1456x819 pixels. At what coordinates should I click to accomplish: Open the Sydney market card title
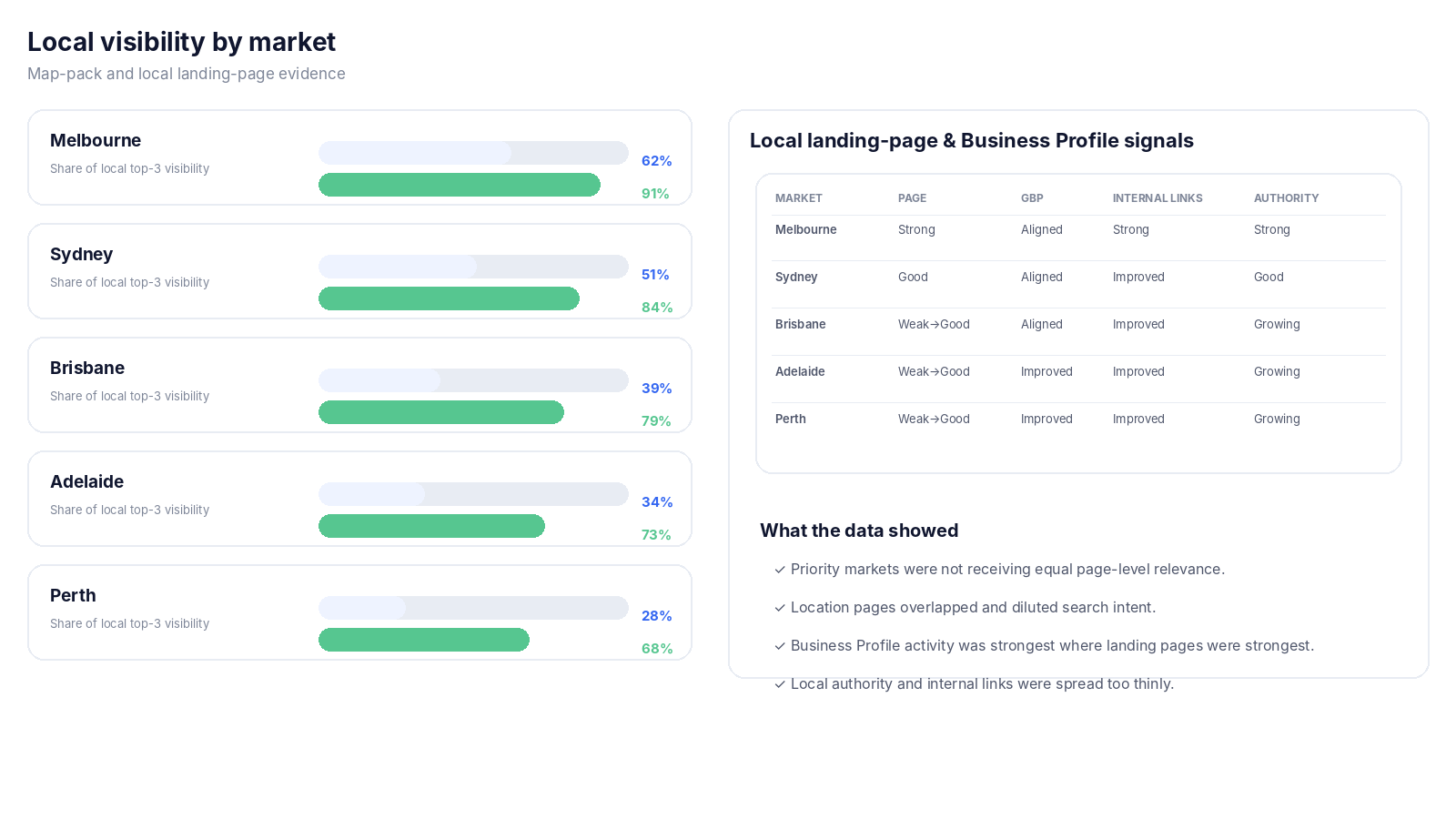pos(82,254)
